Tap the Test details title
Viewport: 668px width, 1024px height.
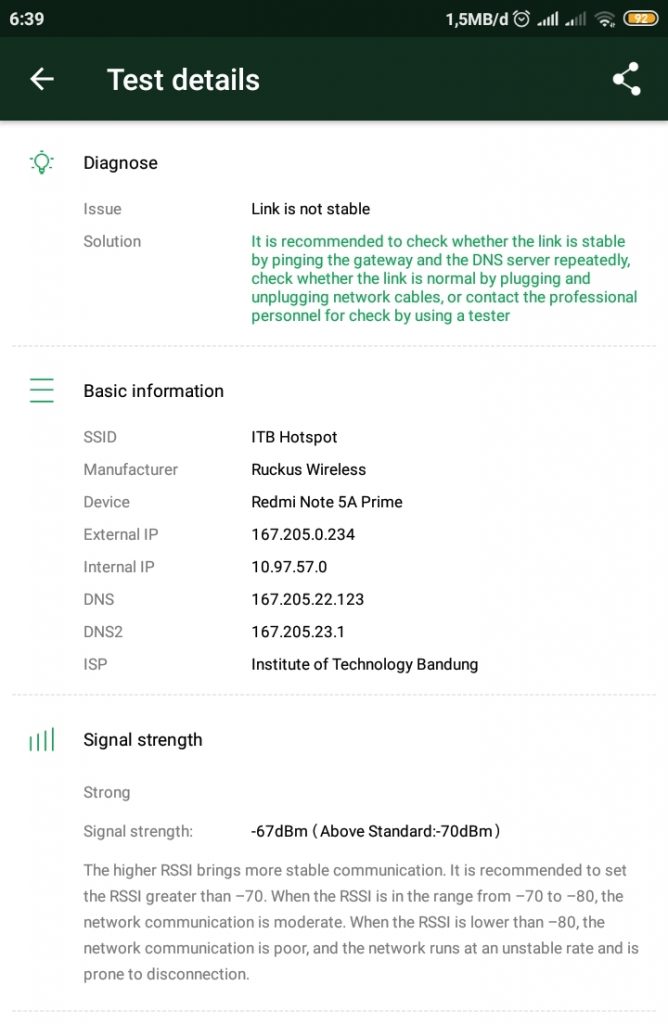pos(183,80)
